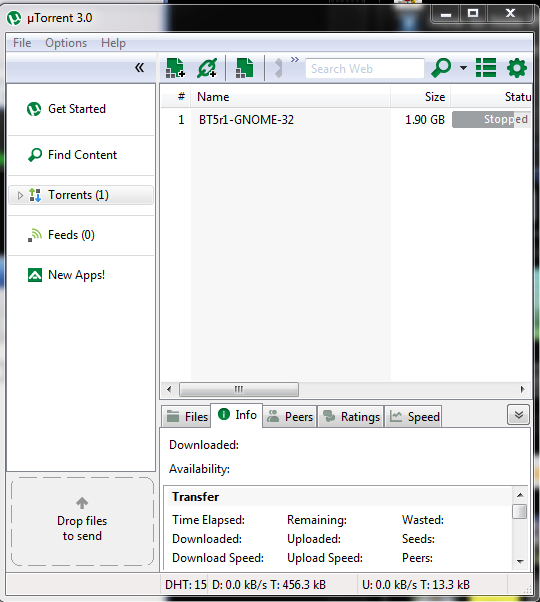Image resolution: width=540 pixels, height=602 pixels.
Task: Select Torrents (1) in the sidebar
Action: [x=81, y=195]
